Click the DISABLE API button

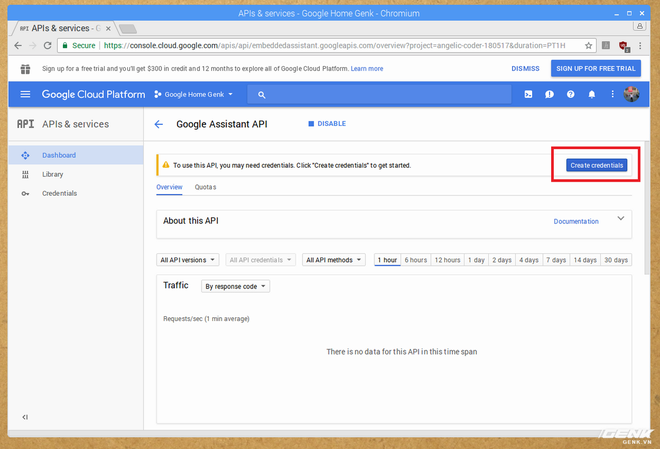[327, 124]
